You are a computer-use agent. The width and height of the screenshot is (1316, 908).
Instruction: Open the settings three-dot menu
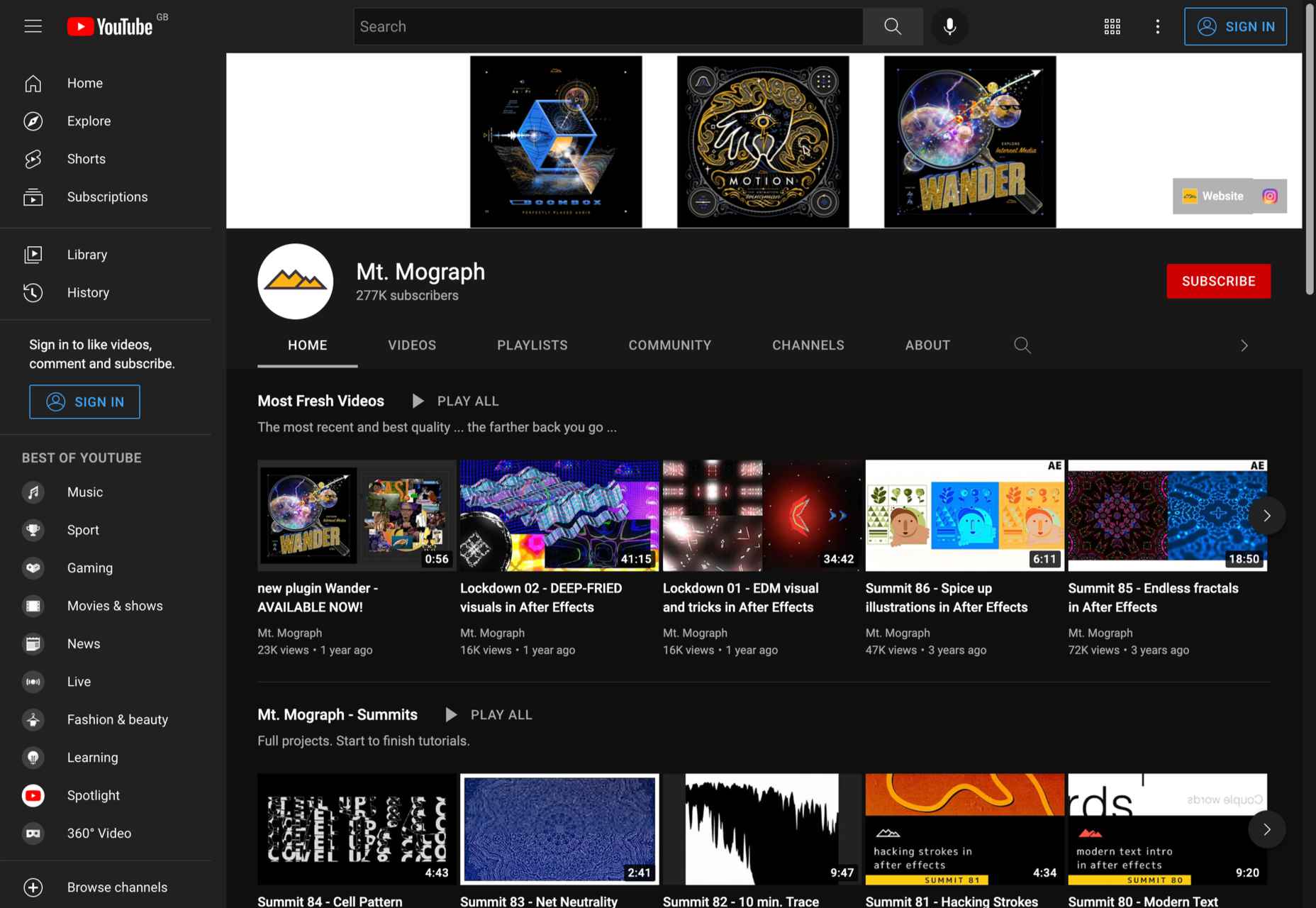[1158, 26]
